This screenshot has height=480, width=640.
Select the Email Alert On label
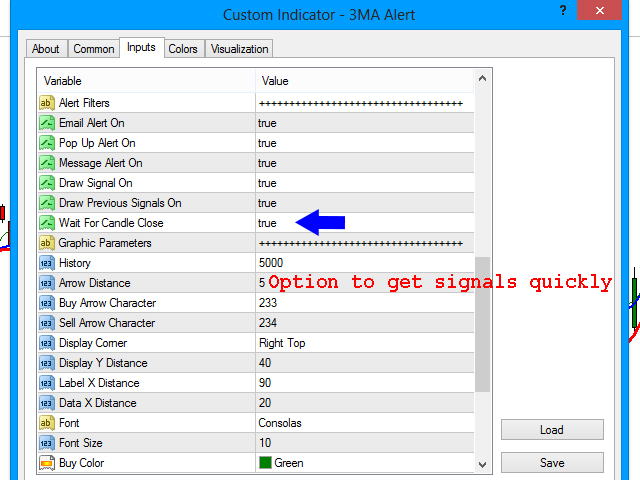point(92,123)
